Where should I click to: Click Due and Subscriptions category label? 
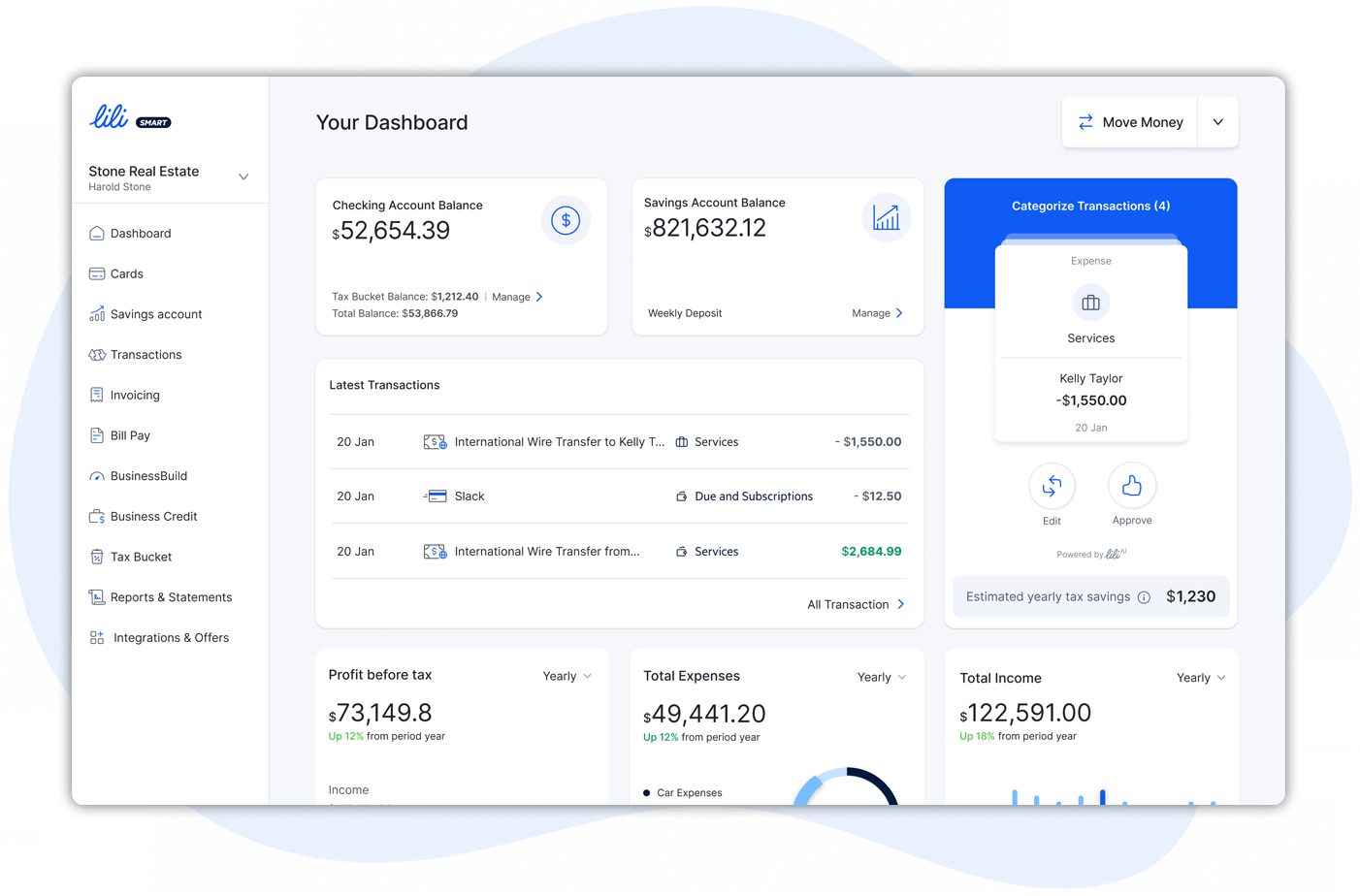pos(754,496)
